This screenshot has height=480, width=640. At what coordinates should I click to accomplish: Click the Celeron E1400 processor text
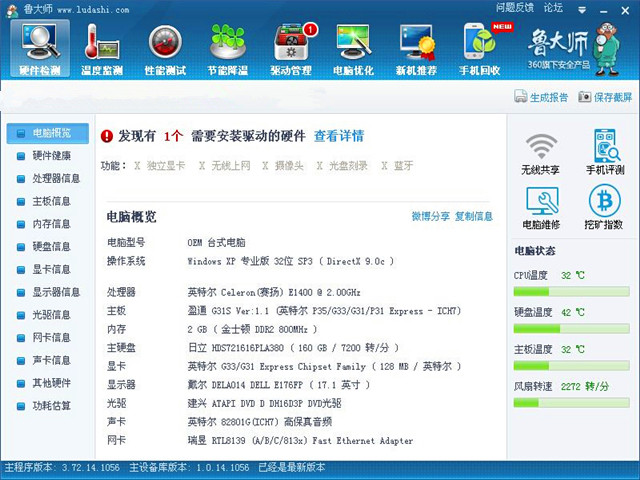coord(274,292)
